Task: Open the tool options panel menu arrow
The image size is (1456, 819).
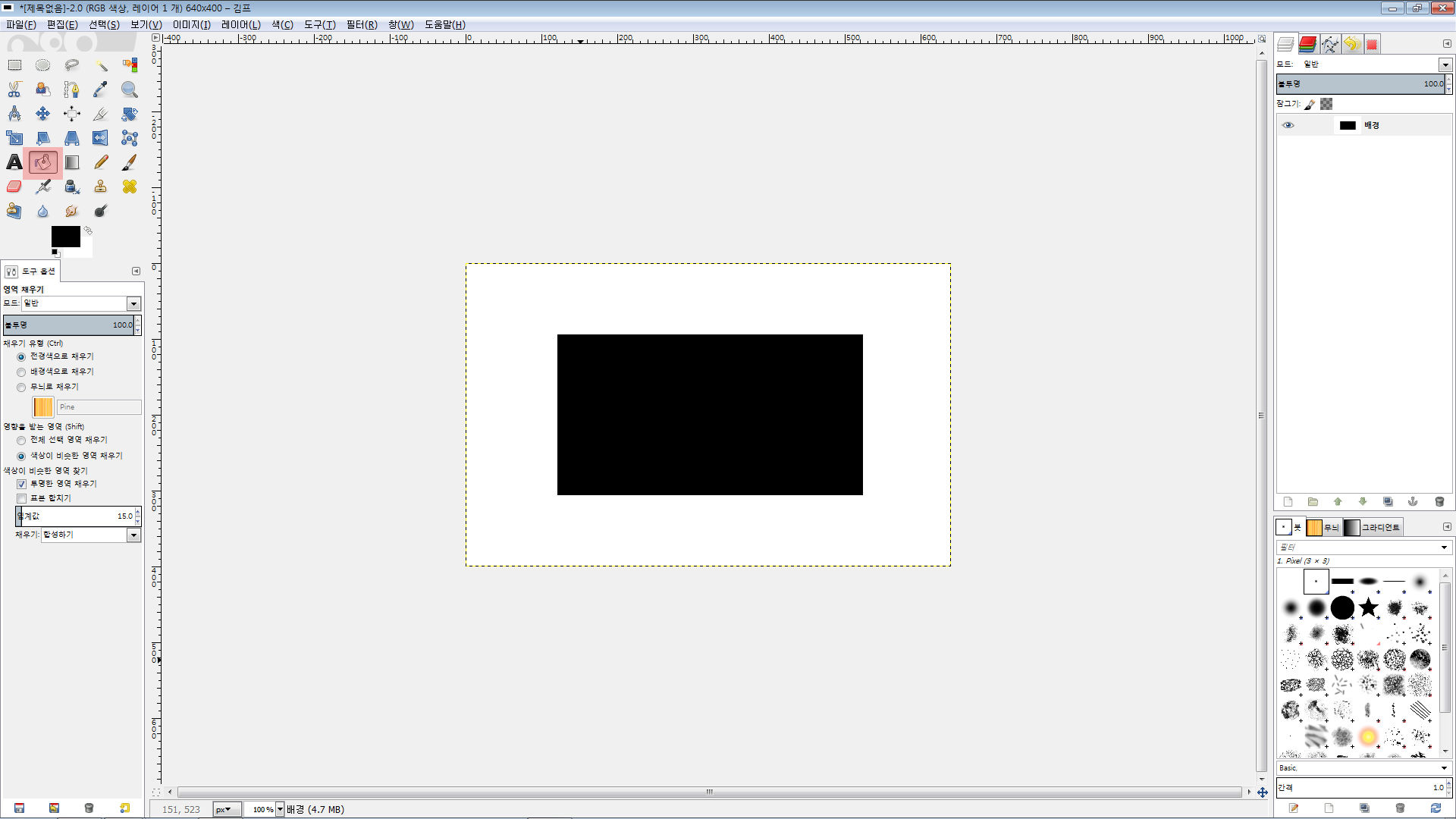Action: coord(136,271)
